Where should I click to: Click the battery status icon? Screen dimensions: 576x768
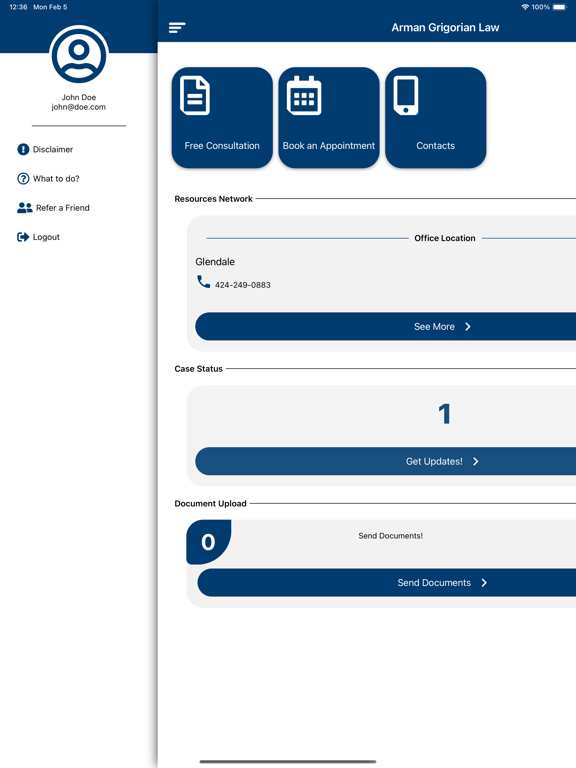click(560, 7)
